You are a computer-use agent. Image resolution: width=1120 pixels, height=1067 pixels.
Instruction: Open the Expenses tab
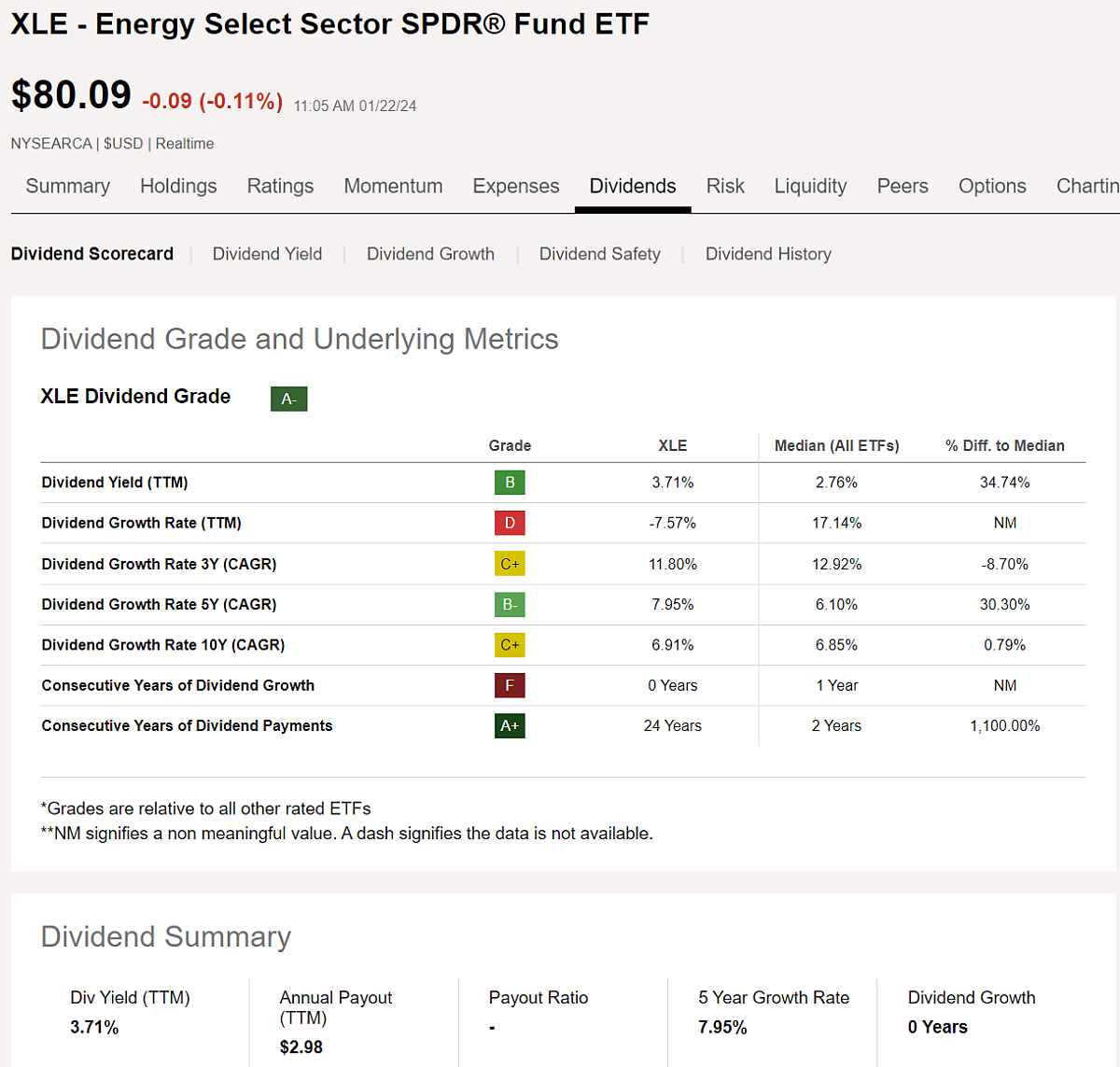[x=515, y=186]
